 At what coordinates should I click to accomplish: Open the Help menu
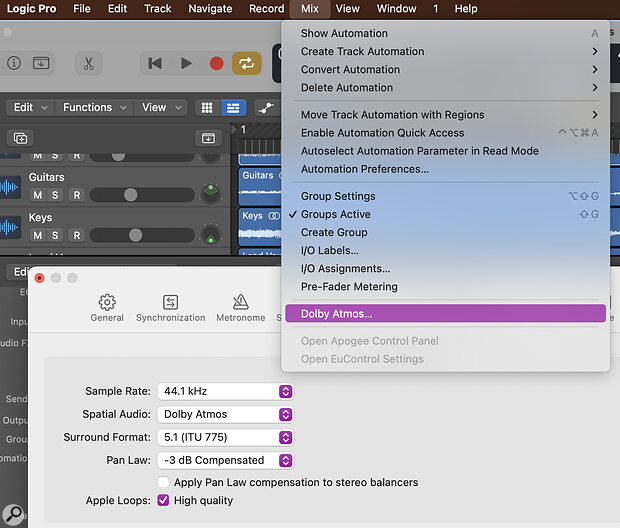point(466,8)
